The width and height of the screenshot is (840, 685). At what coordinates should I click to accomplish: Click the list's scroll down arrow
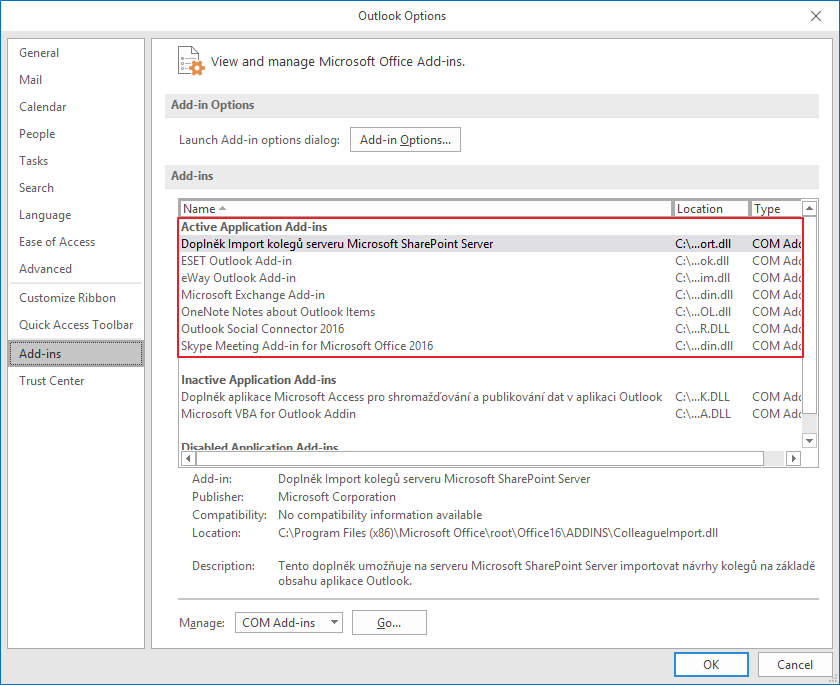tap(809, 441)
